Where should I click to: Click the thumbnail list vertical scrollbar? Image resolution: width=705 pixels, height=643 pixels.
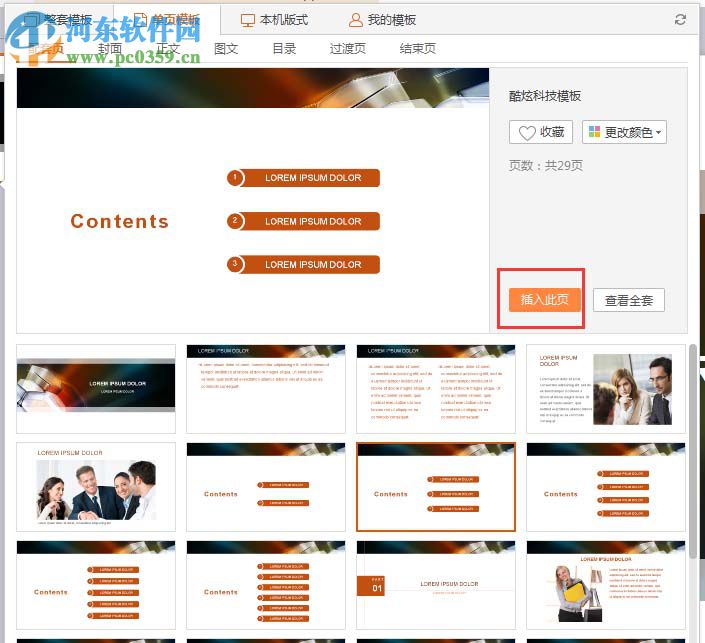click(693, 452)
